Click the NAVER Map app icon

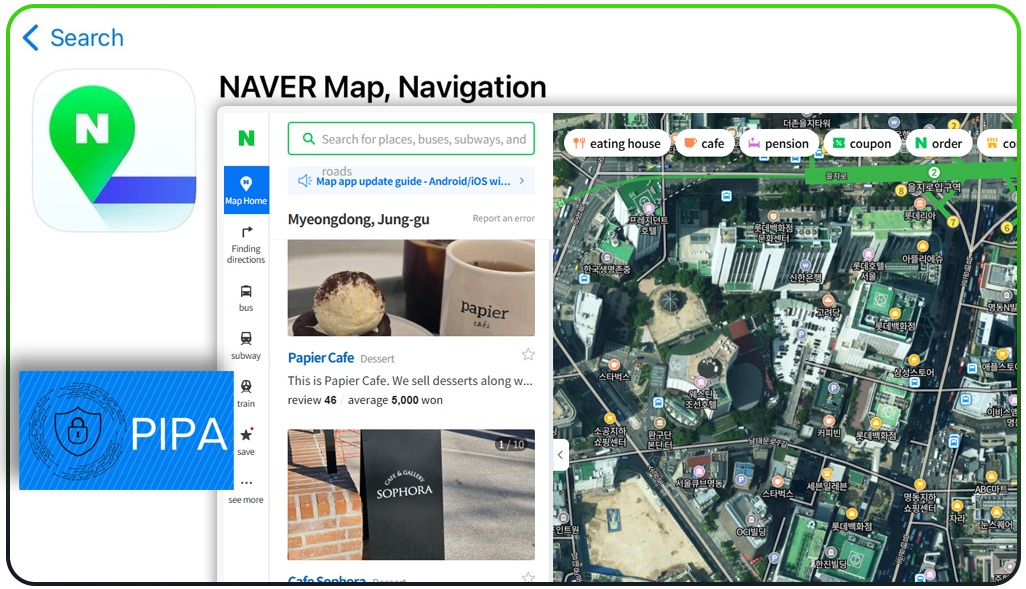114,150
